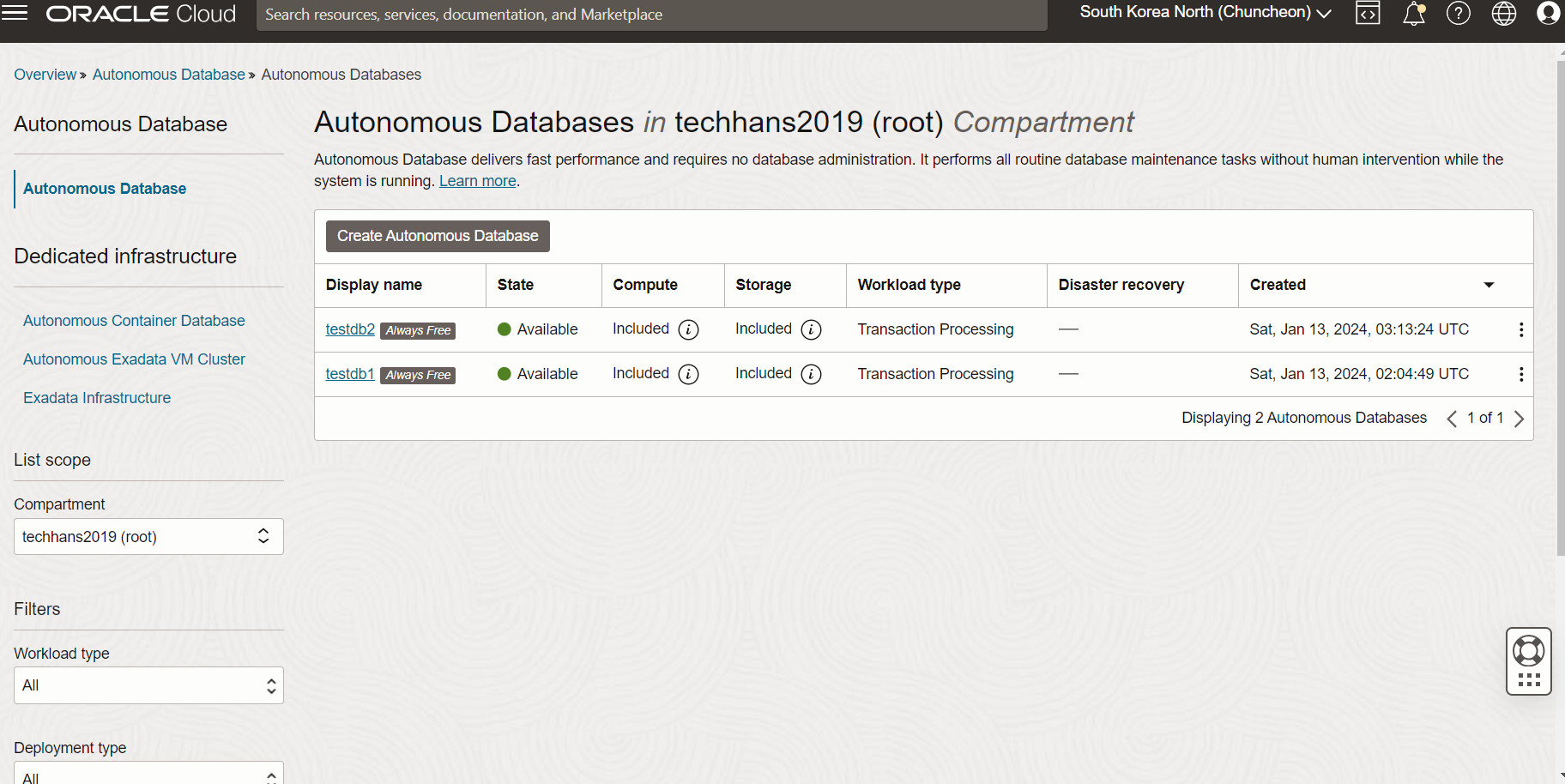Show Storage info for testdb1
This screenshot has width=1565, height=784.
pyautogui.click(x=811, y=374)
